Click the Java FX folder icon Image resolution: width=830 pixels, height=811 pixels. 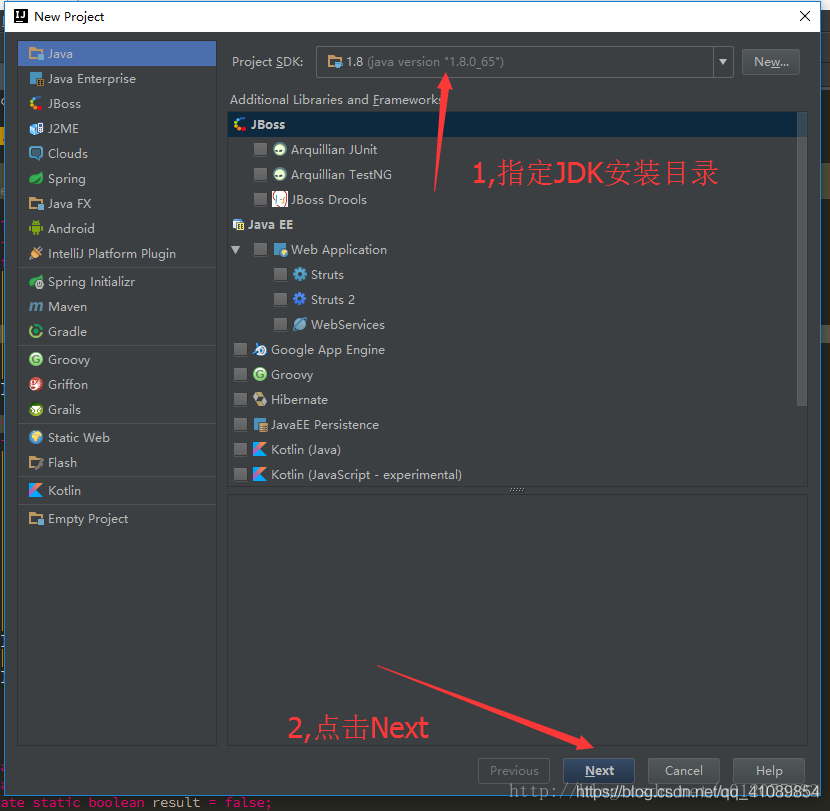[36, 203]
